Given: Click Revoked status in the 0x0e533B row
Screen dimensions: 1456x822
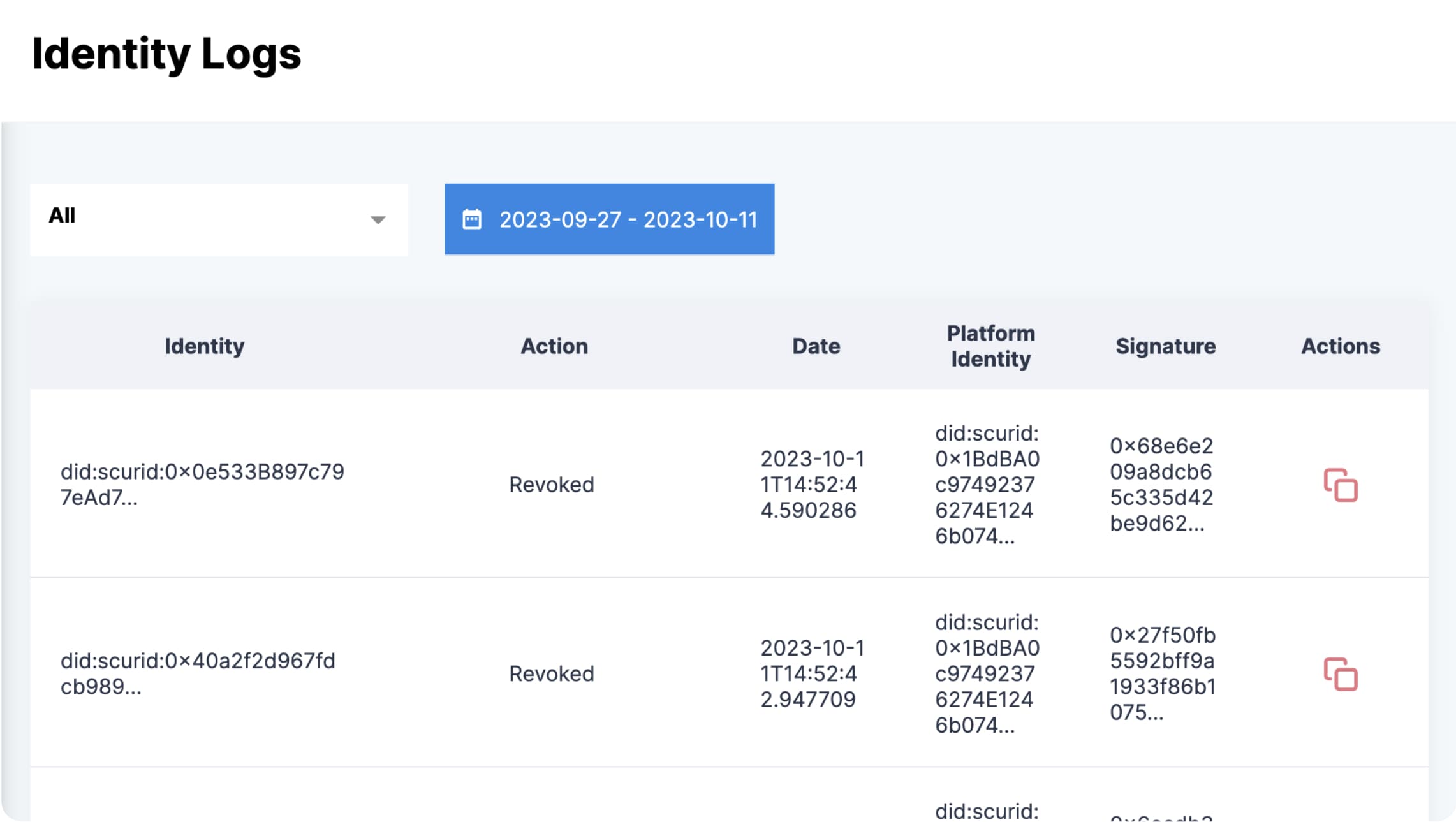Looking at the screenshot, I should (x=552, y=485).
